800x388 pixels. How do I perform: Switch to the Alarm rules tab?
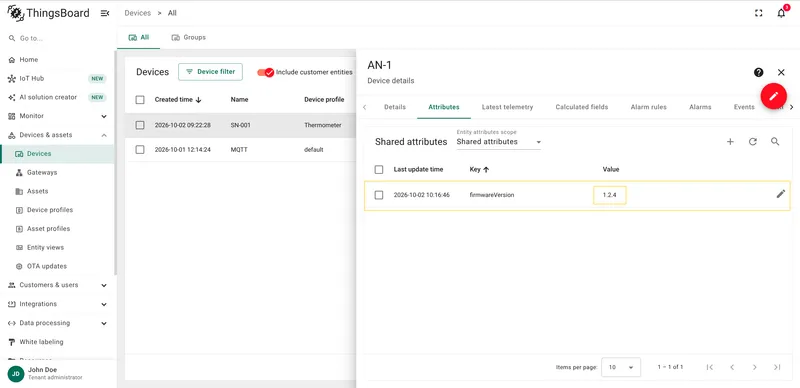[648, 107]
